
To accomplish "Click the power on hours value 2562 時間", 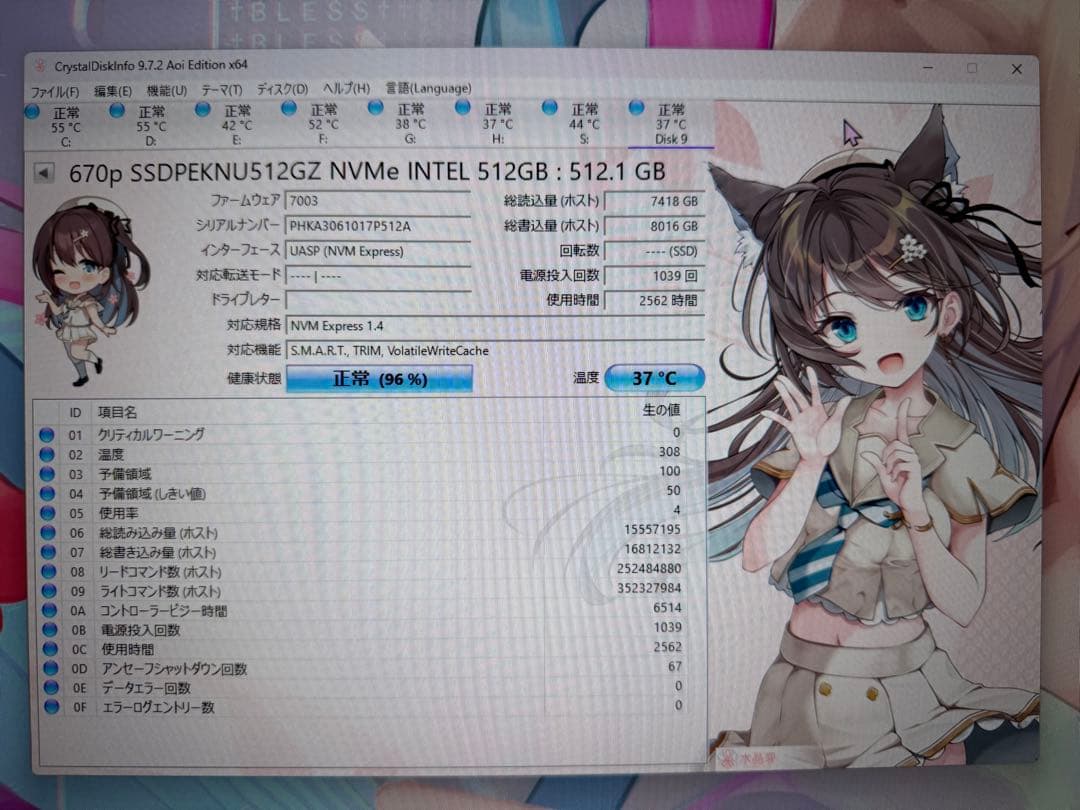I will click(x=654, y=300).
